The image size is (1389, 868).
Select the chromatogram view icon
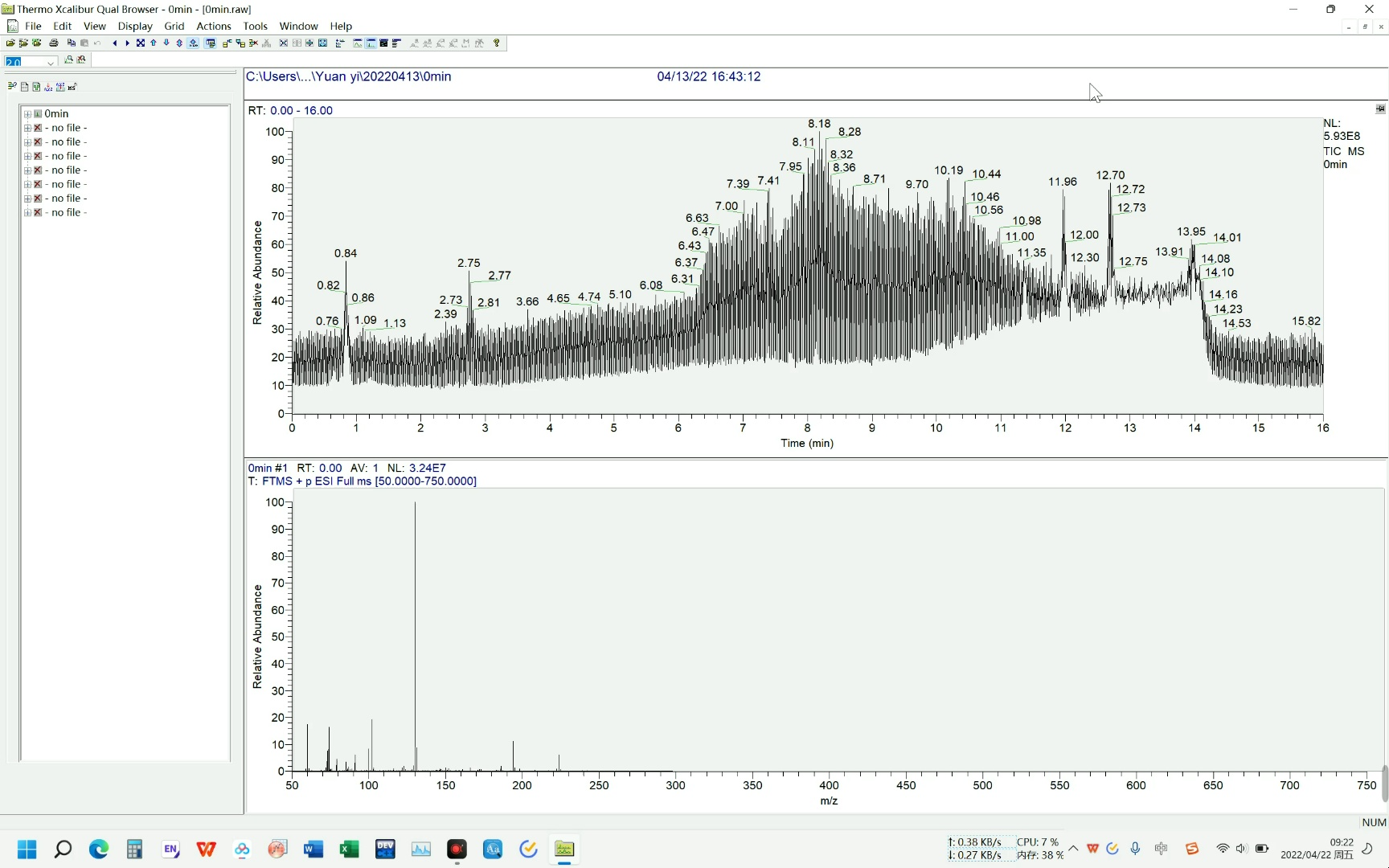pyautogui.click(x=358, y=43)
